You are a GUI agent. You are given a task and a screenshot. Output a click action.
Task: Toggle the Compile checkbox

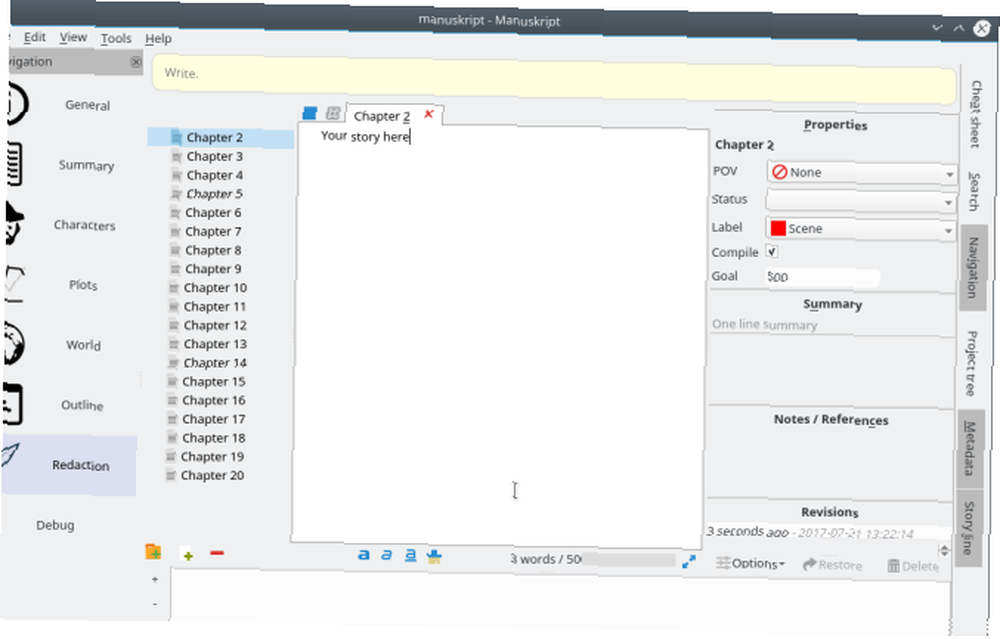coord(772,251)
